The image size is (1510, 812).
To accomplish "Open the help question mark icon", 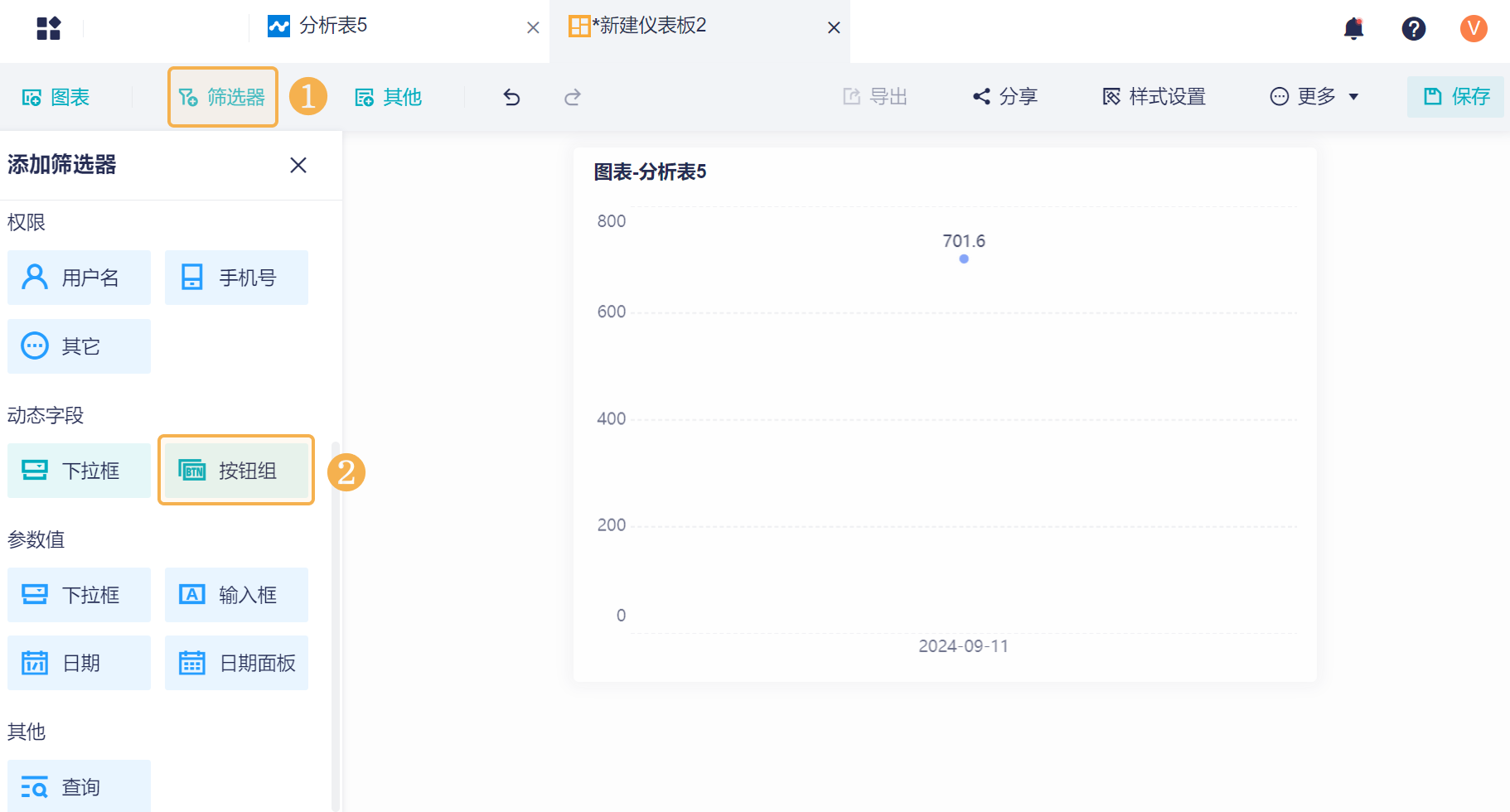I will (x=1413, y=29).
